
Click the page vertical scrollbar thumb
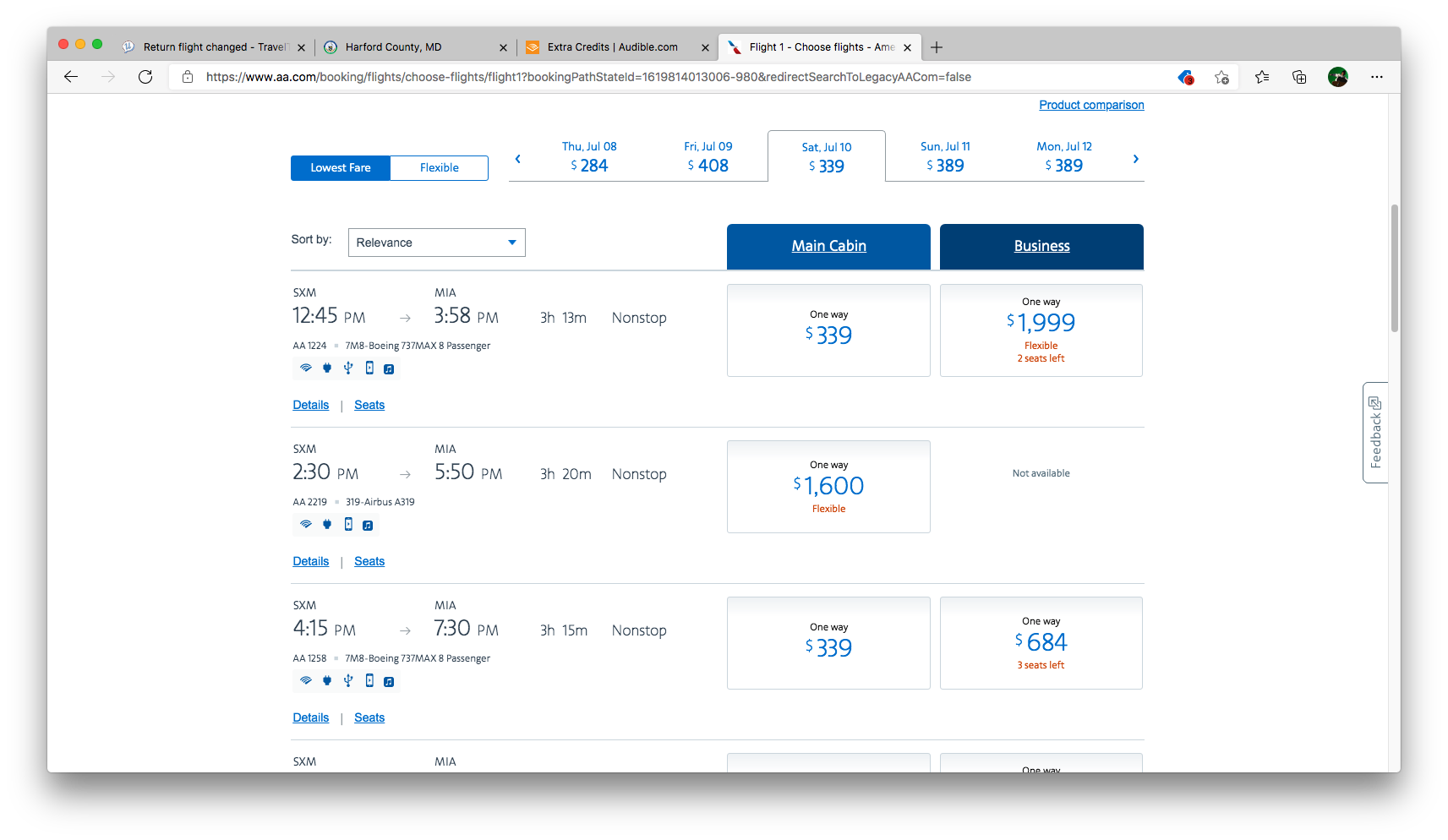point(1395,268)
